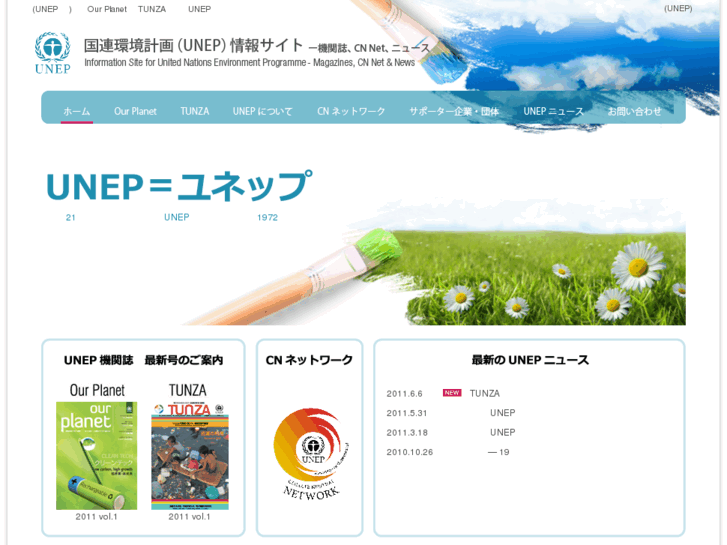Go to the ホーム tab

click(77, 111)
